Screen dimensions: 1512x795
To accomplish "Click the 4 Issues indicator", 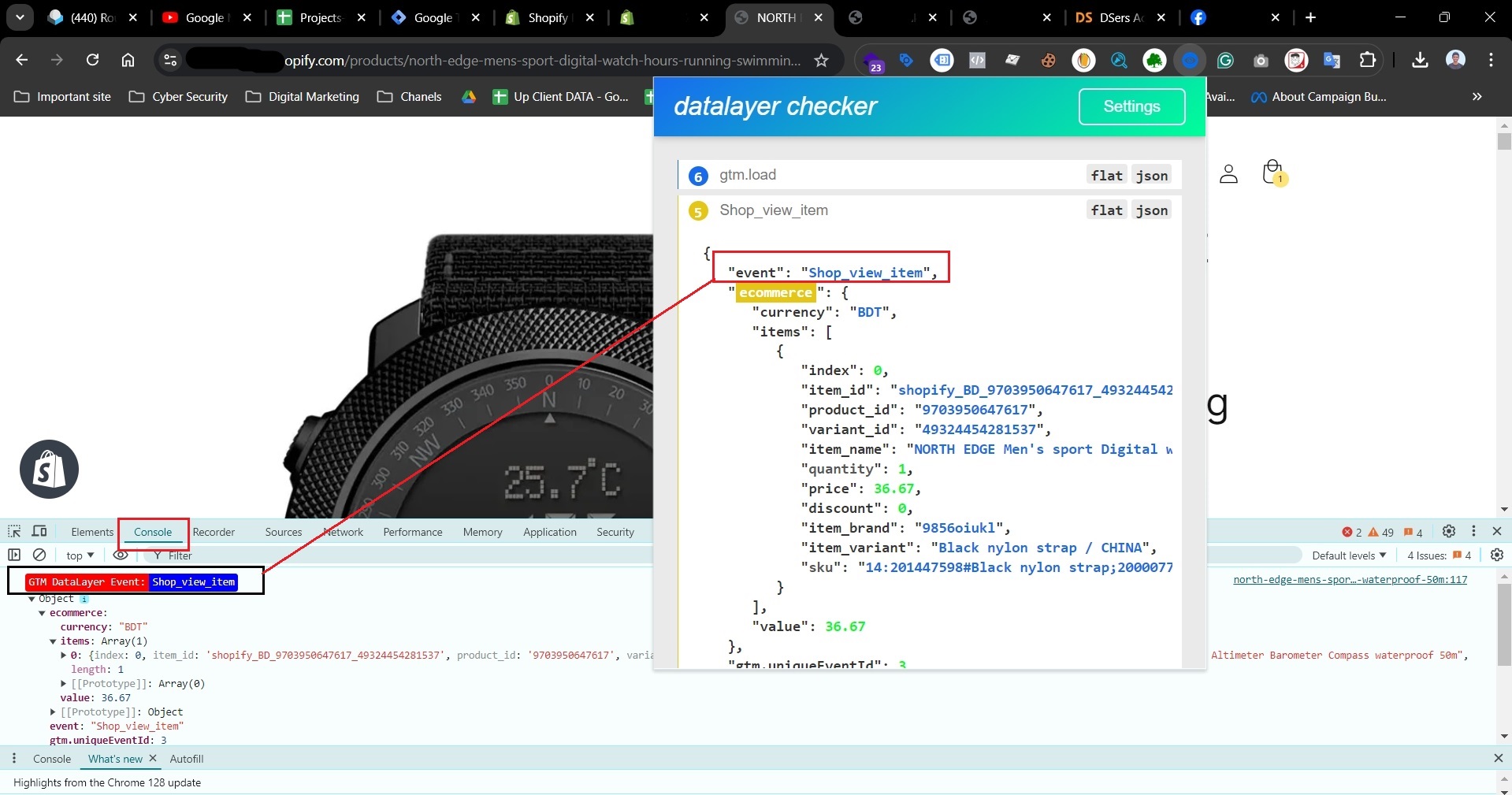I will coord(1439,555).
